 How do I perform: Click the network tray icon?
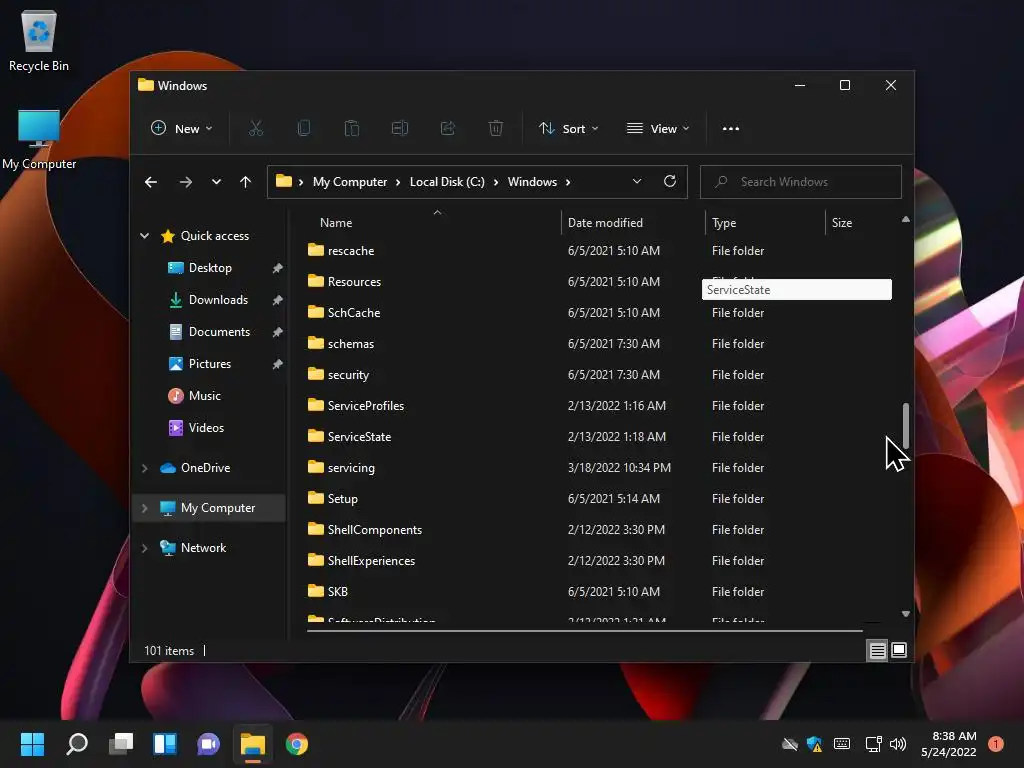873,744
